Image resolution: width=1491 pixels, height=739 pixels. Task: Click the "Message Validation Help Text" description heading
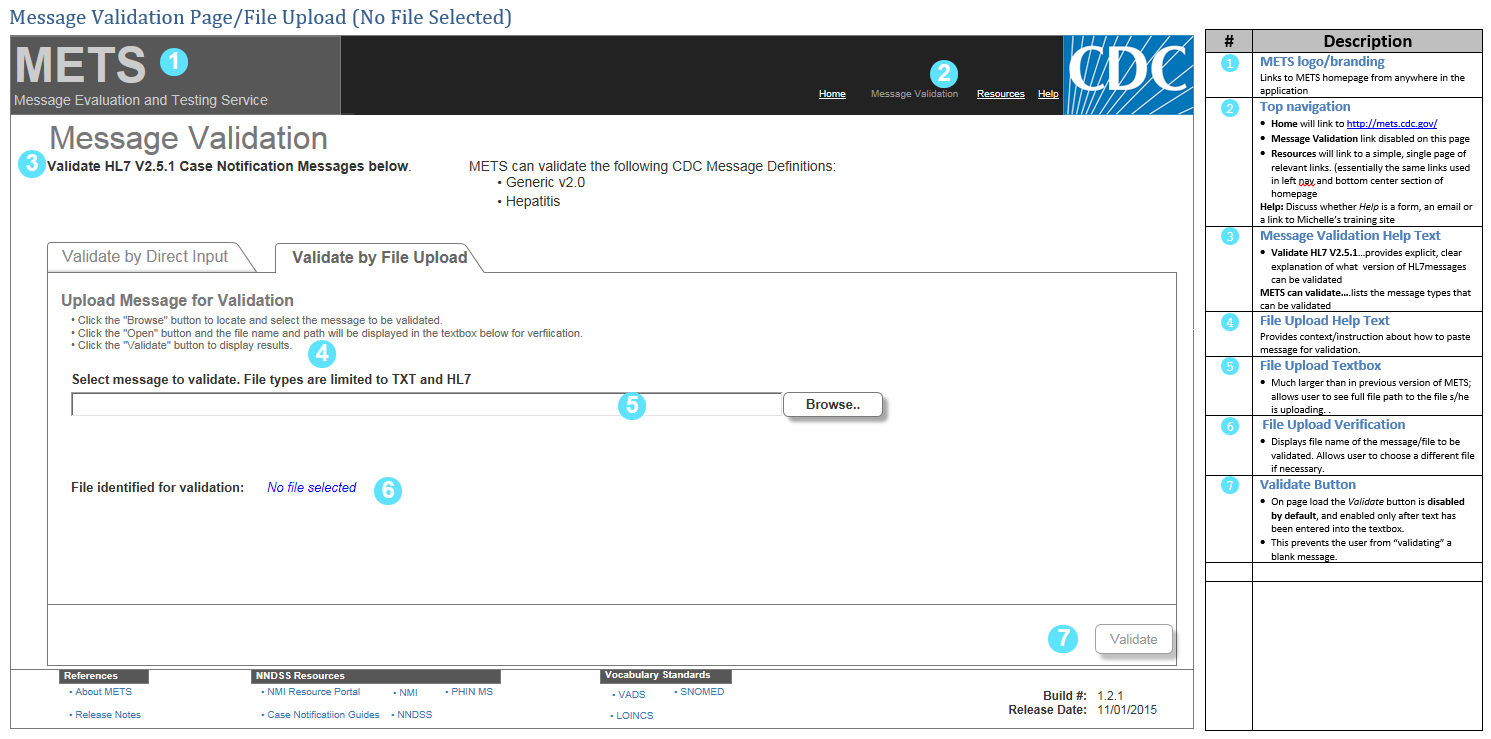[1350, 236]
